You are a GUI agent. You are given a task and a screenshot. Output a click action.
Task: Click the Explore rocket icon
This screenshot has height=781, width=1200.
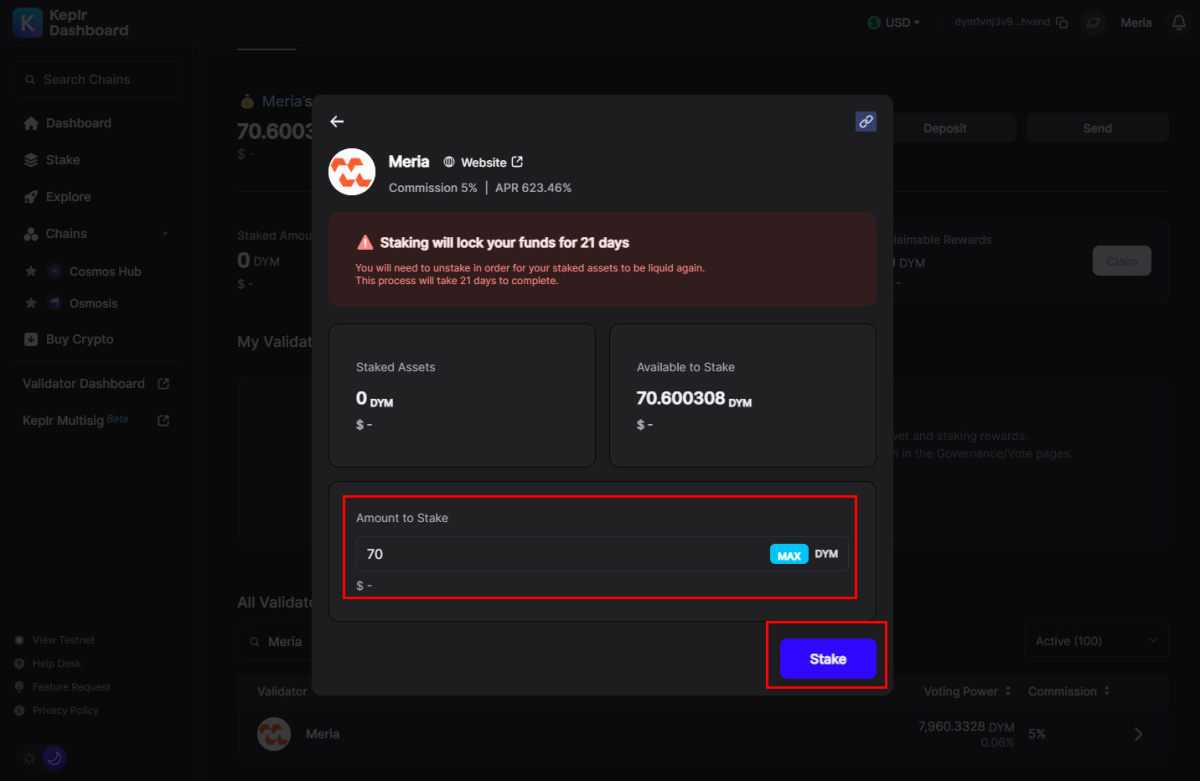(x=31, y=197)
